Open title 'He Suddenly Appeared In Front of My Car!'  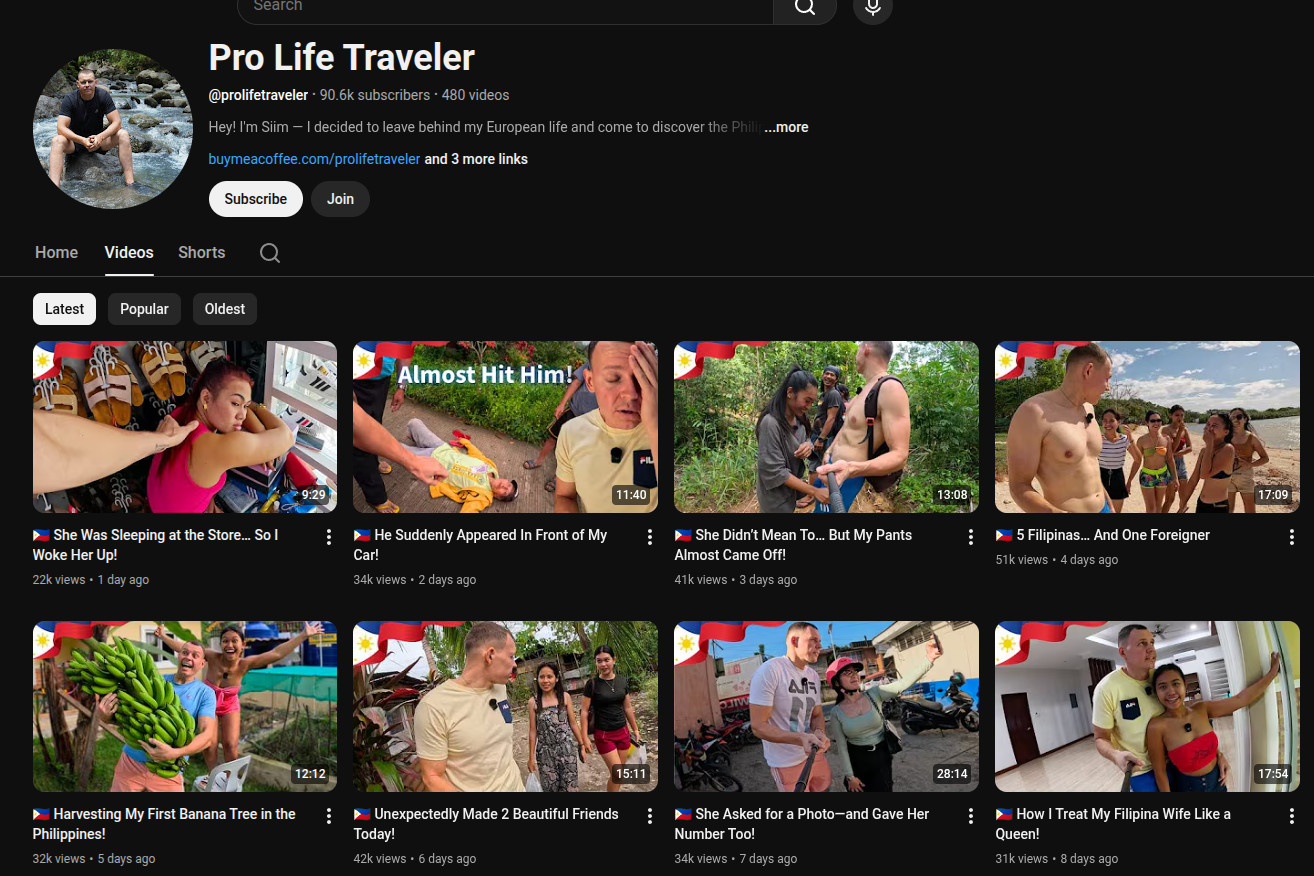pos(481,545)
